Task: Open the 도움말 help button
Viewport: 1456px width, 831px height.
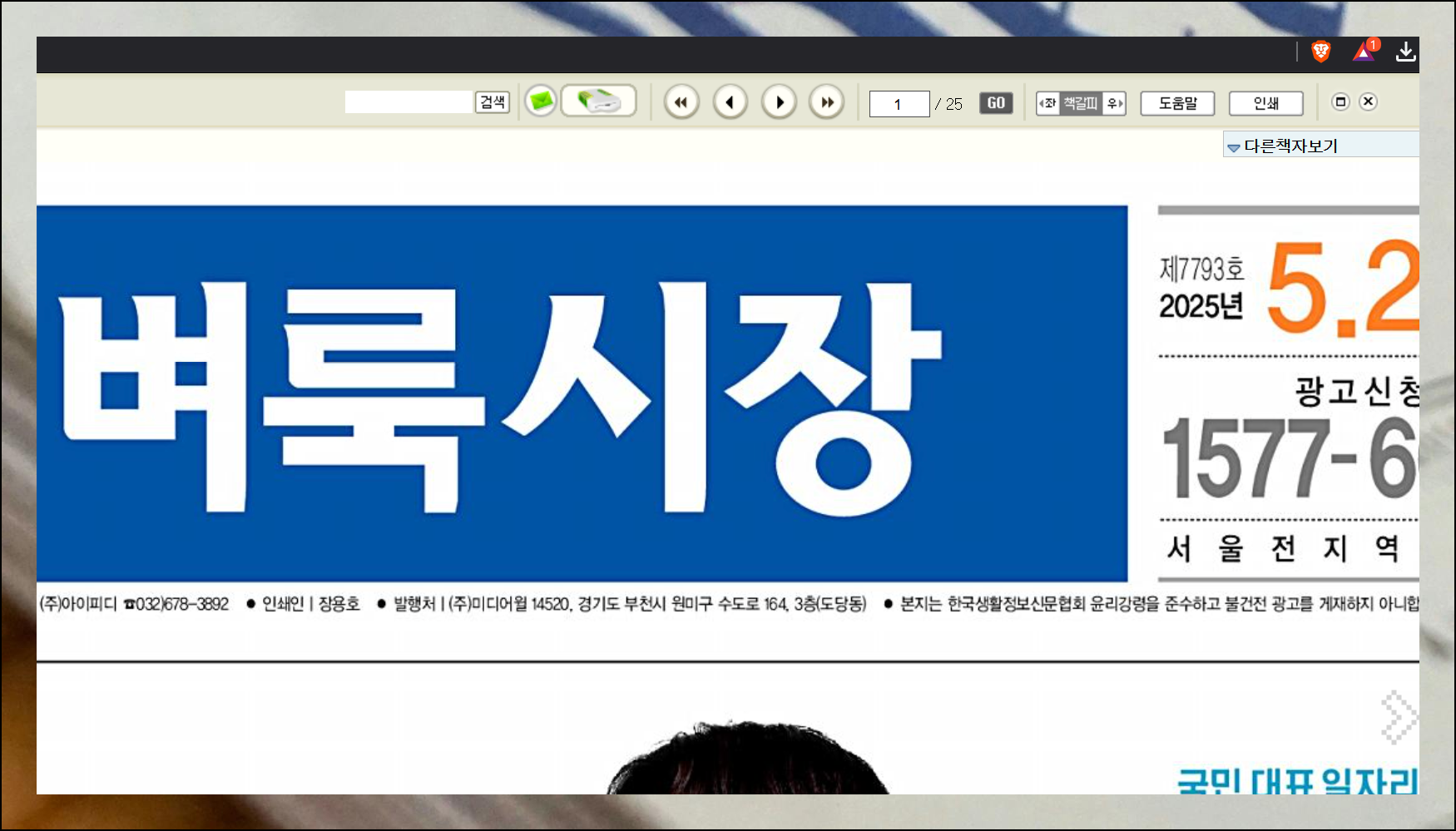Action: (1177, 103)
